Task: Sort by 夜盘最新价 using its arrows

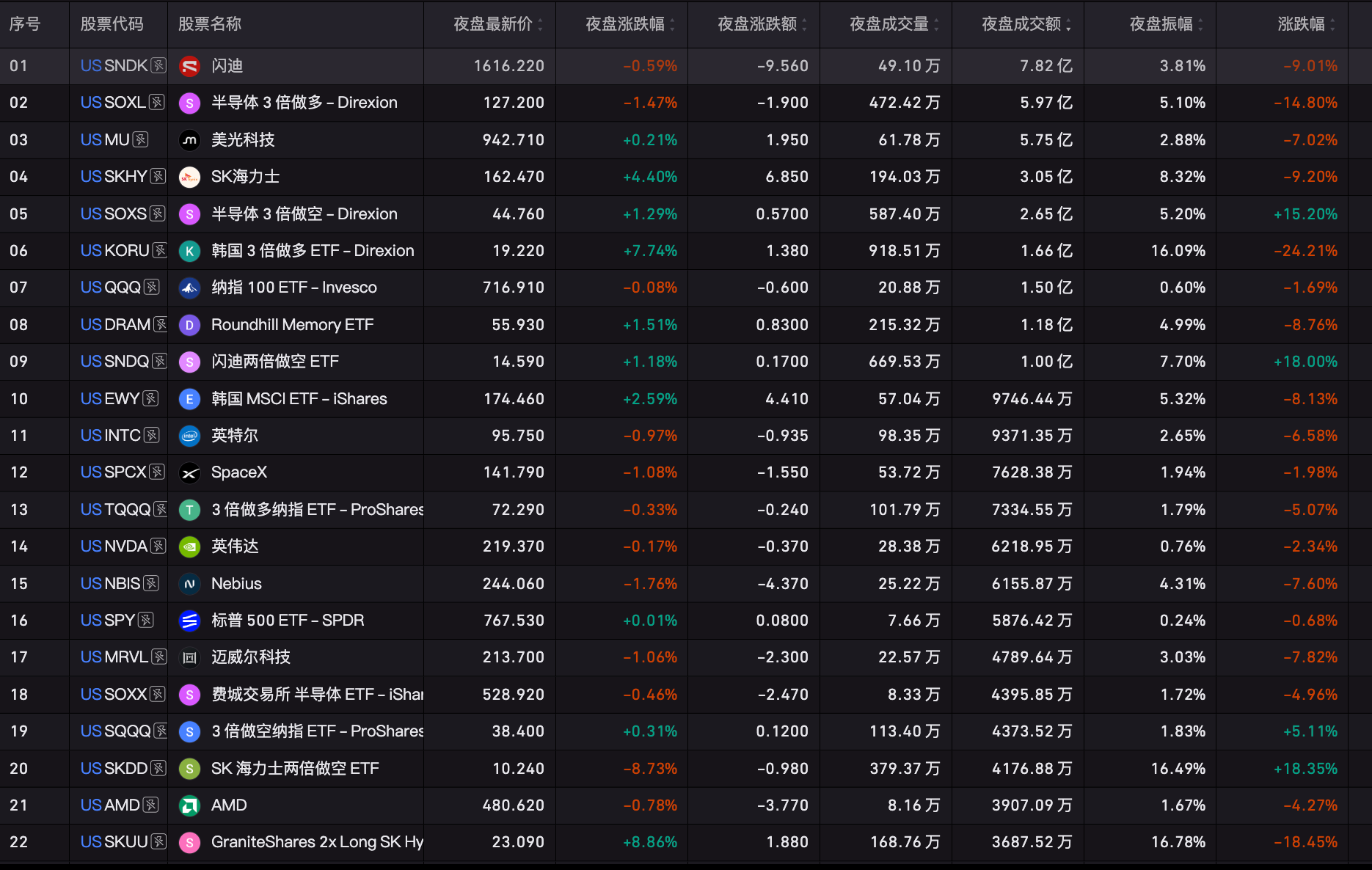Action: [x=540, y=24]
